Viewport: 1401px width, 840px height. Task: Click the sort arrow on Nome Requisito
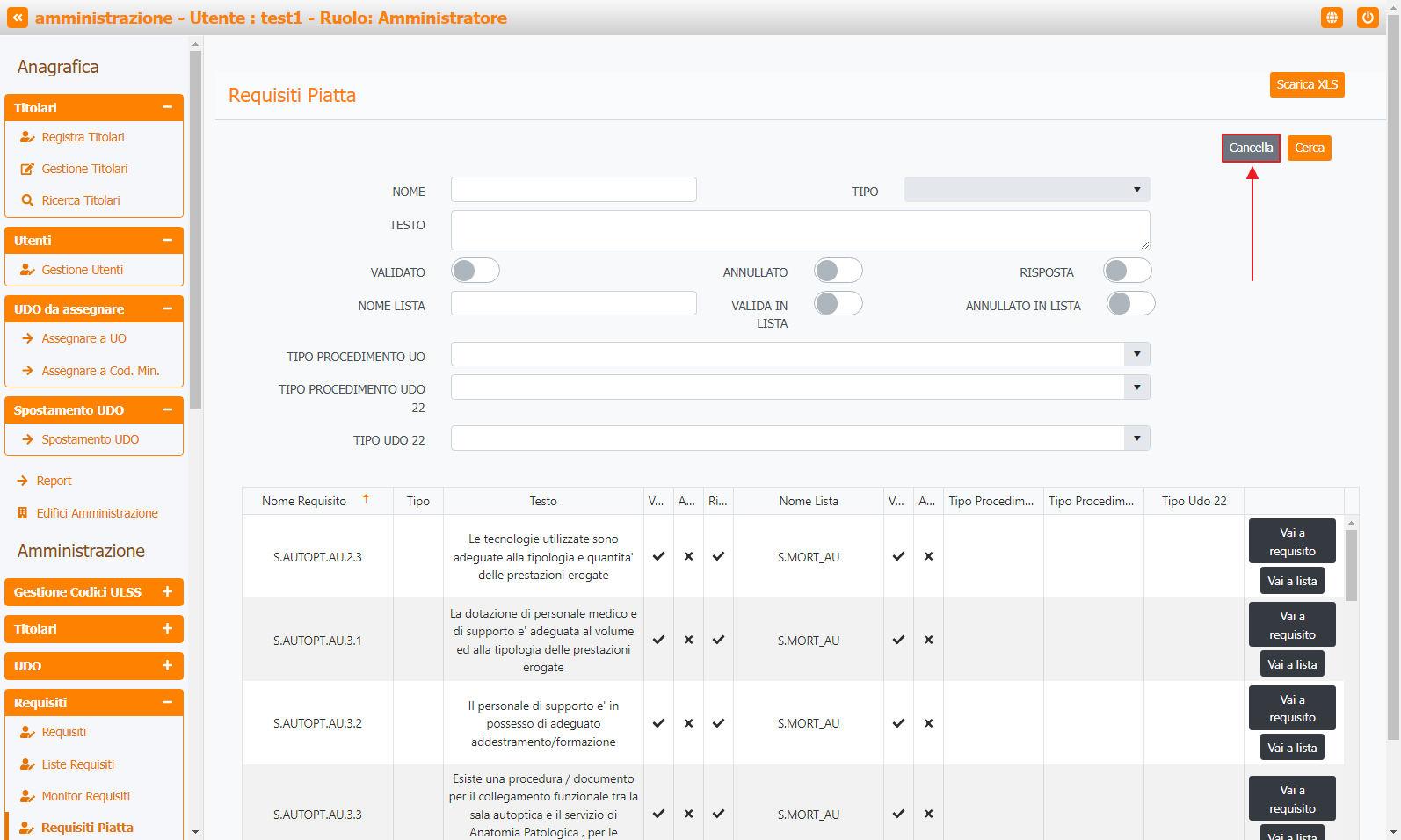click(366, 499)
